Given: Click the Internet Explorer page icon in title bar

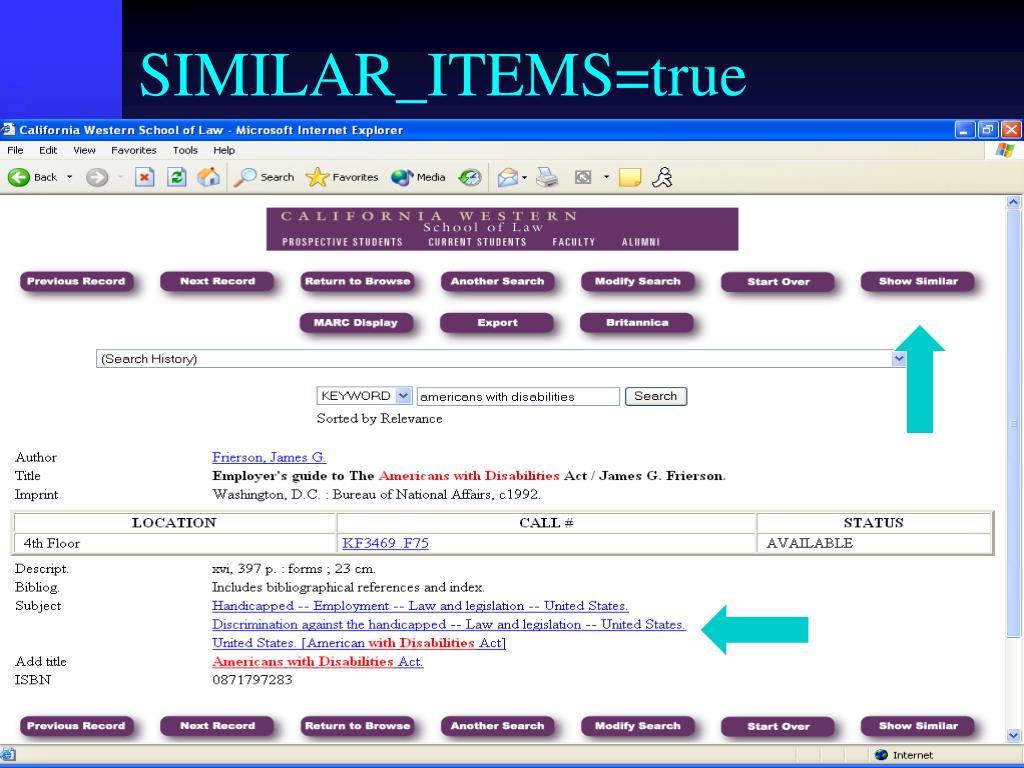Looking at the screenshot, I should tap(7, 129).
